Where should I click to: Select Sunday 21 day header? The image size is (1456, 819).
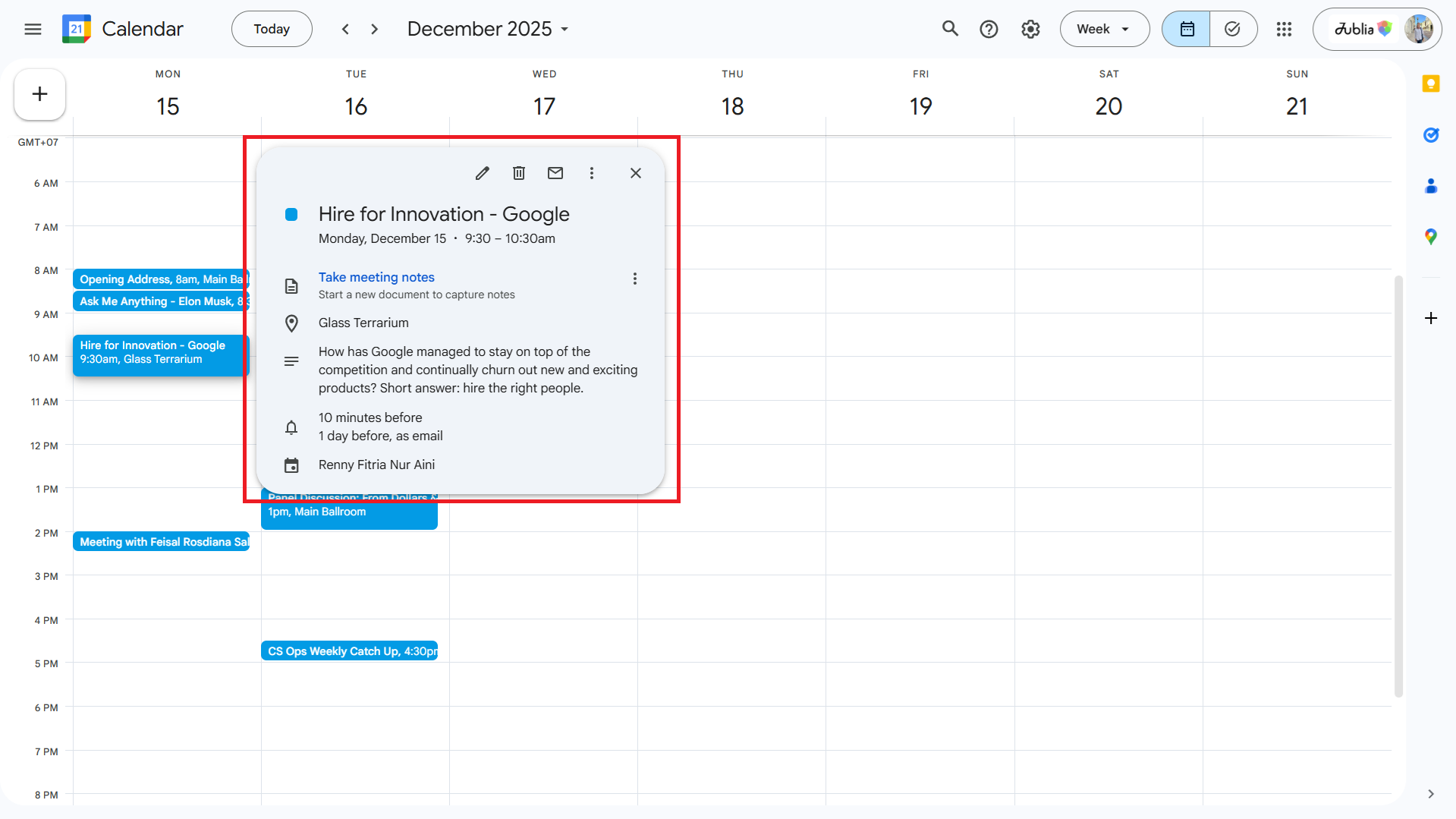[x=1297, y=106]
